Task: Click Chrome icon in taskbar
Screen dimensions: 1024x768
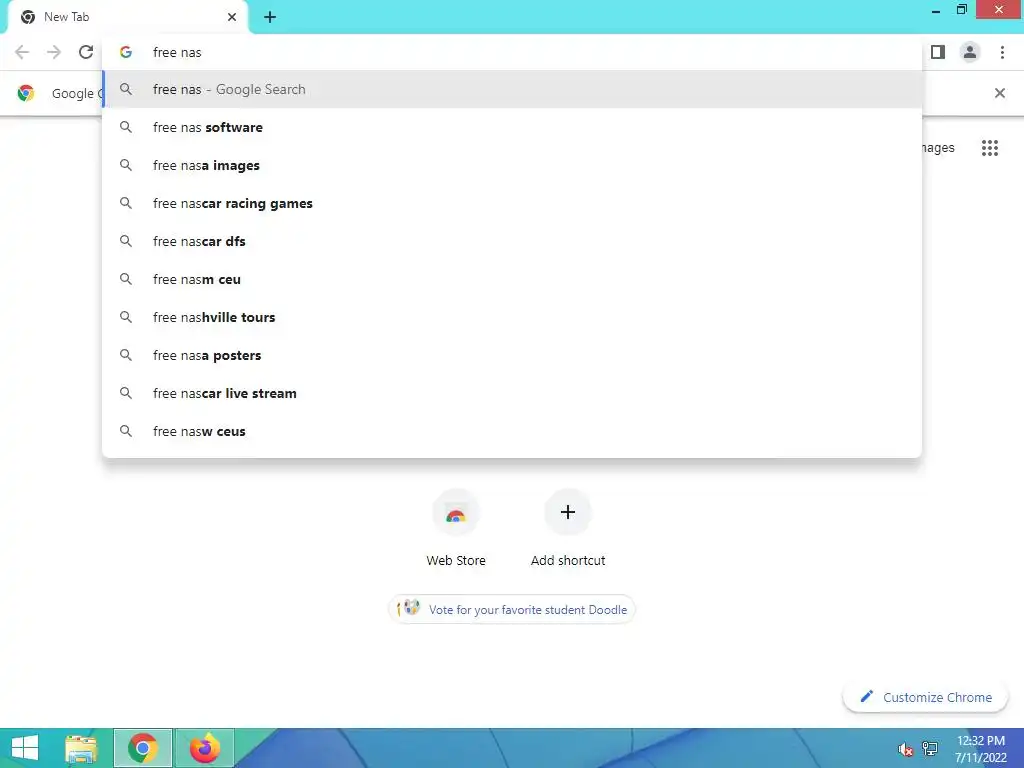Action: 143,748
